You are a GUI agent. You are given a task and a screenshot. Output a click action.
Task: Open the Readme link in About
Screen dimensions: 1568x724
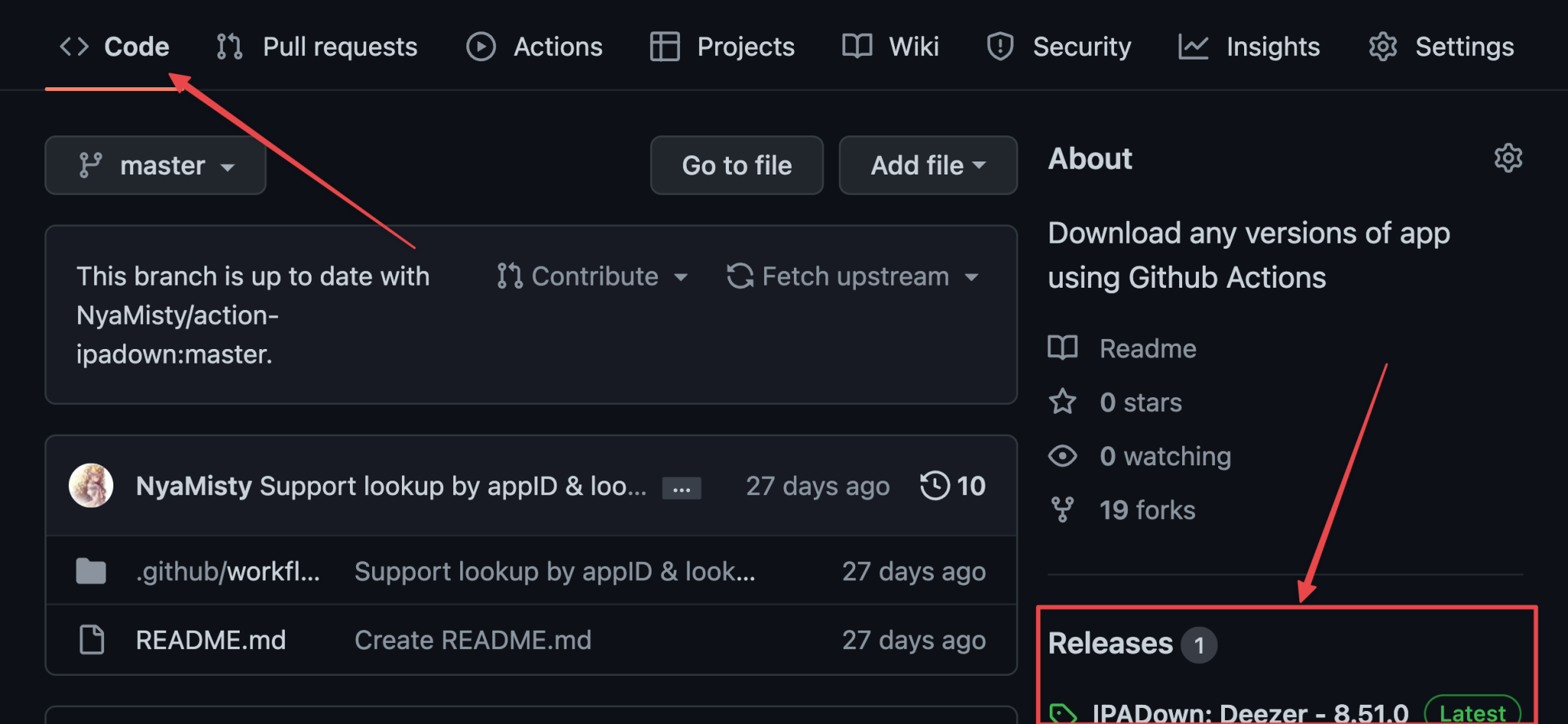(x=1148, y=348)
